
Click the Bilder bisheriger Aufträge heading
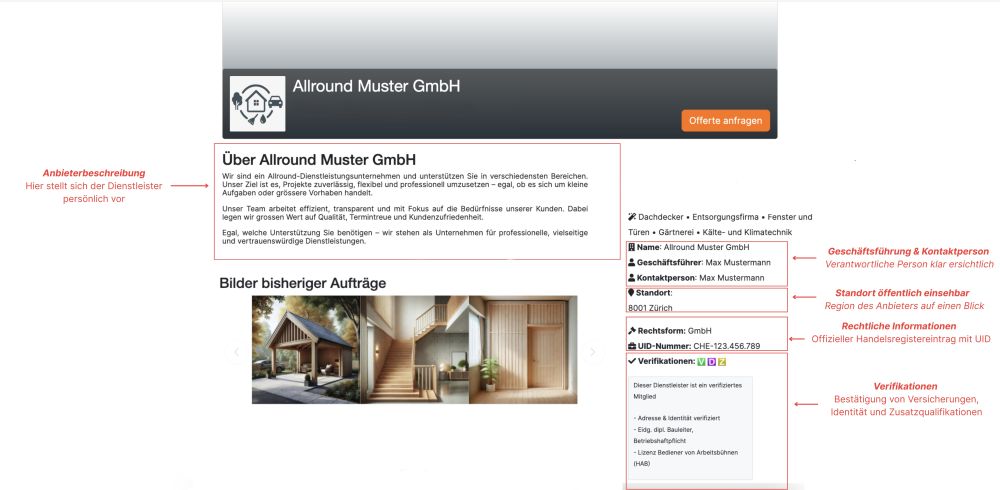pyautogui.click(x=302, y=283)
